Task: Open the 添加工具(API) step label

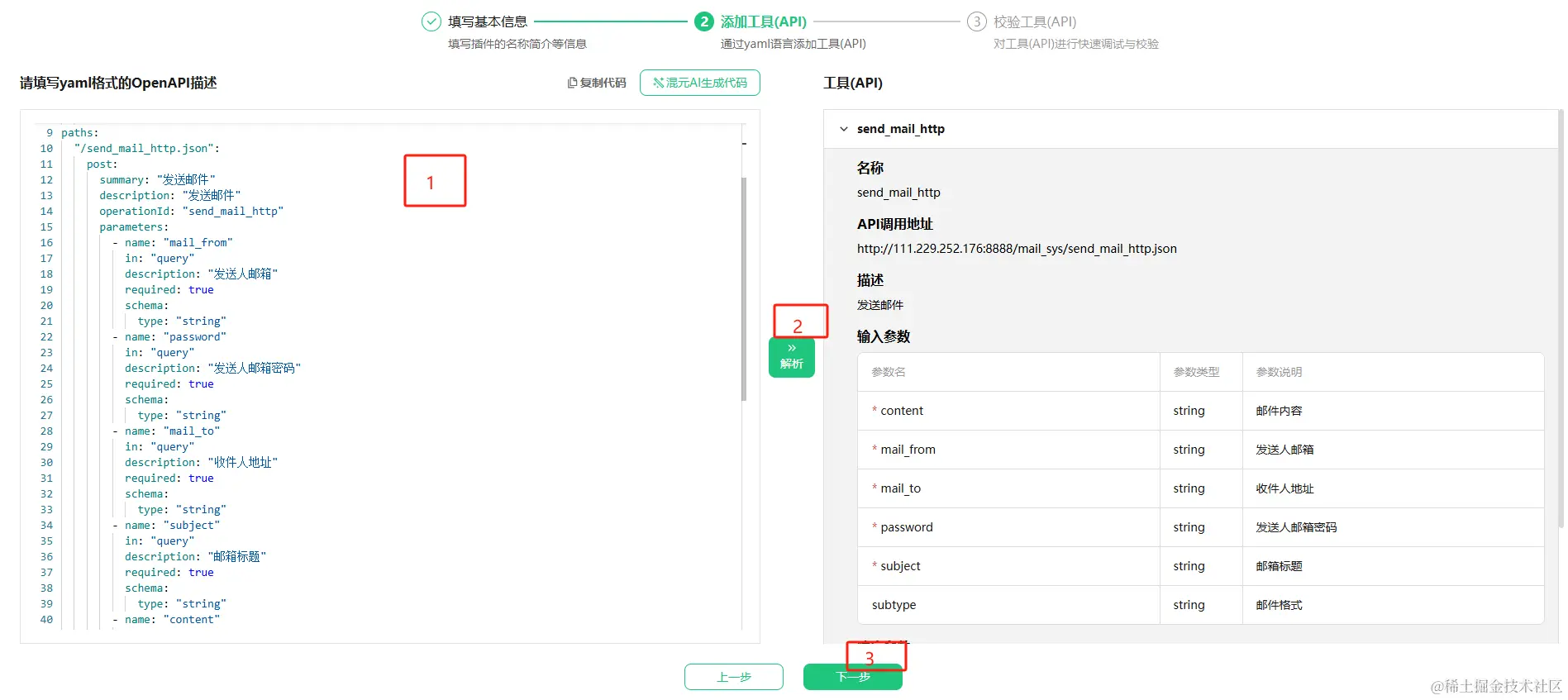Action: 764,21
